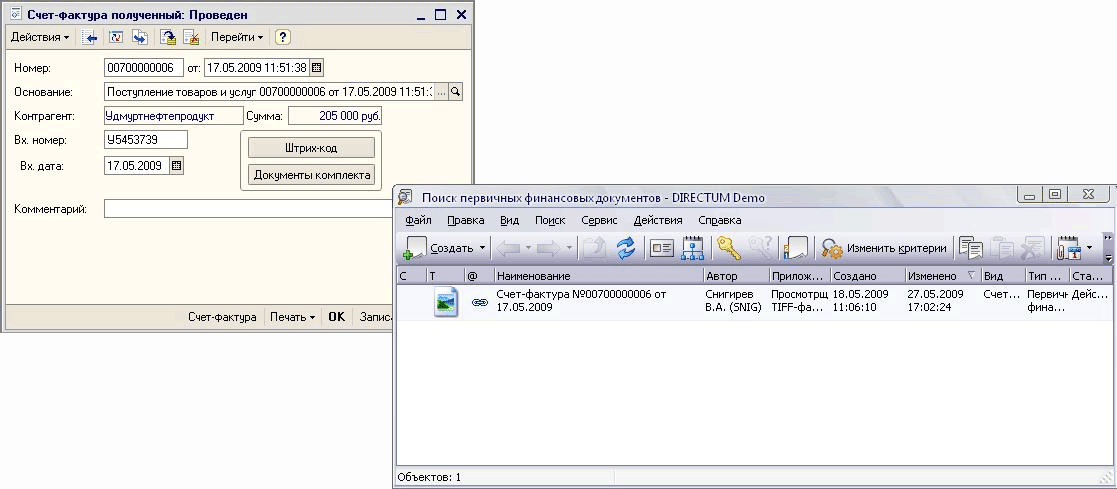Click the Счет-фактура button in bottom bar
This screenshot has width=1117, height=489.
point(222,317)
